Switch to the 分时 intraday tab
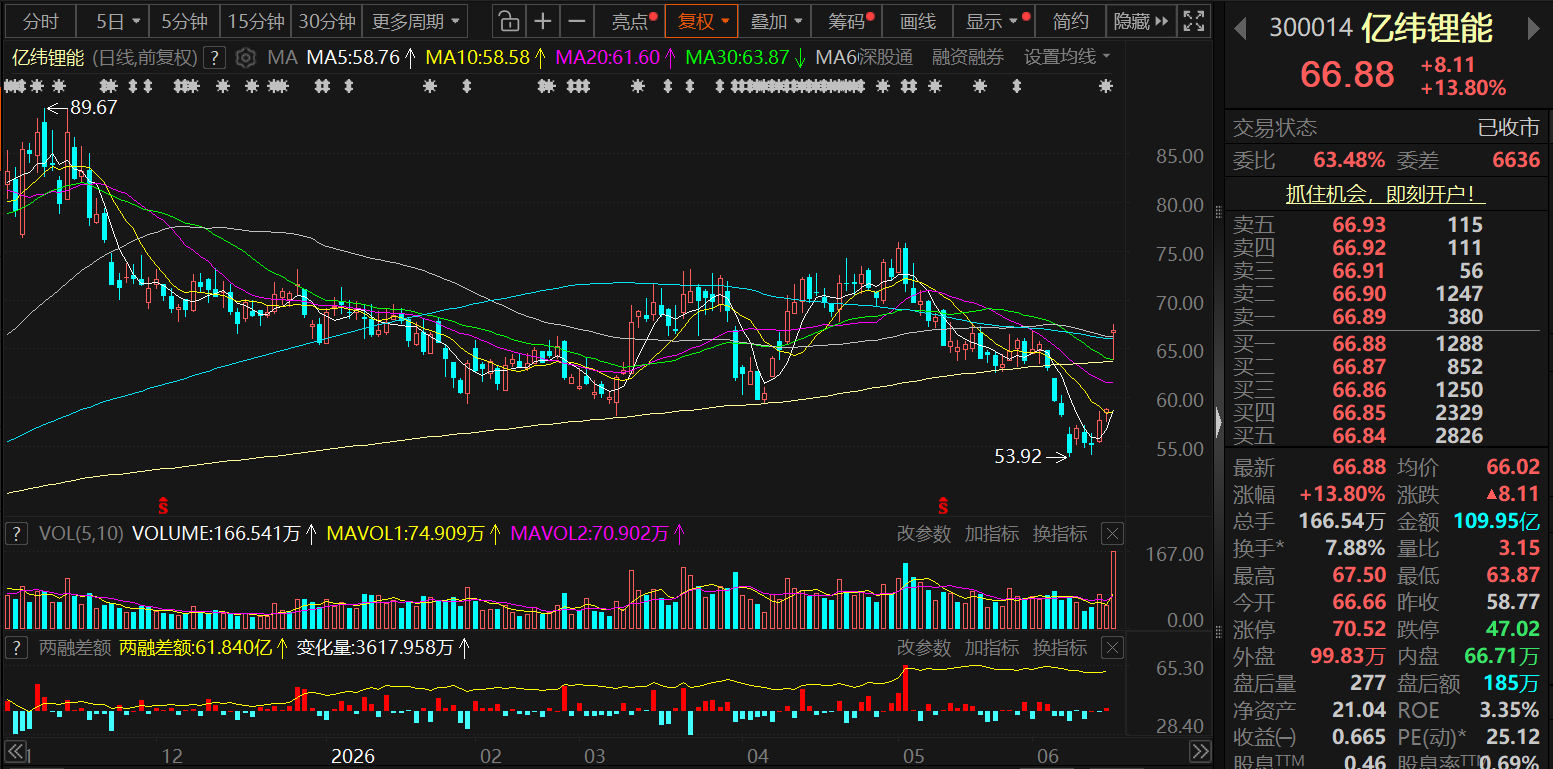 coord(41,21)
